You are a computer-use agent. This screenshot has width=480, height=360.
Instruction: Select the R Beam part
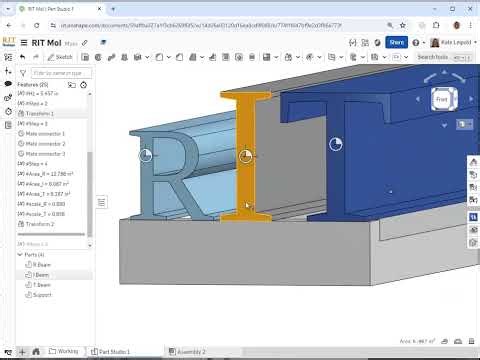53,265
